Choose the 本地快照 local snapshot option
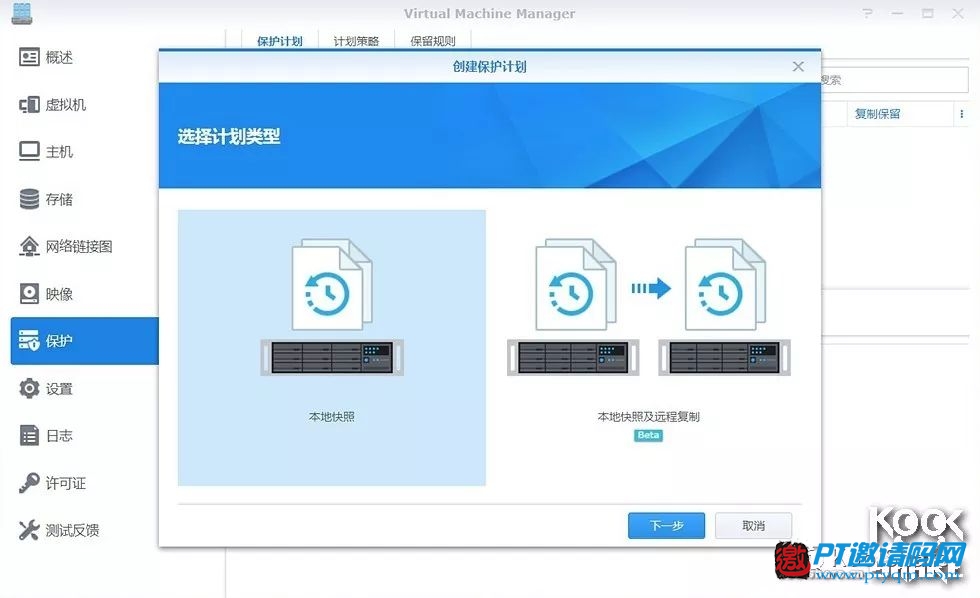Screen dimensions: 980x598 tap(332, 347)
